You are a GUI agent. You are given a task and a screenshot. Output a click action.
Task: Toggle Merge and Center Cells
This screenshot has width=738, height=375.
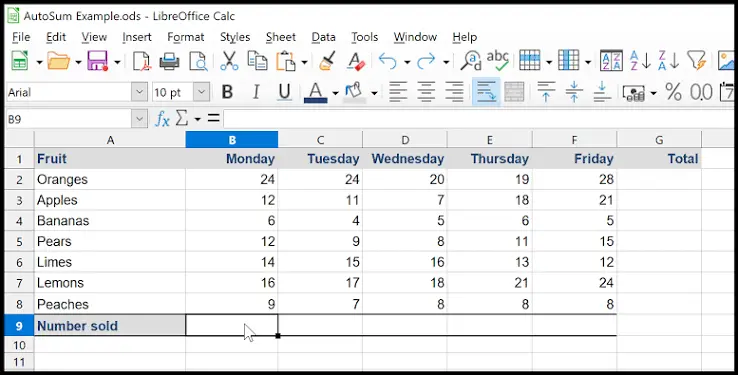click(514, 92)
